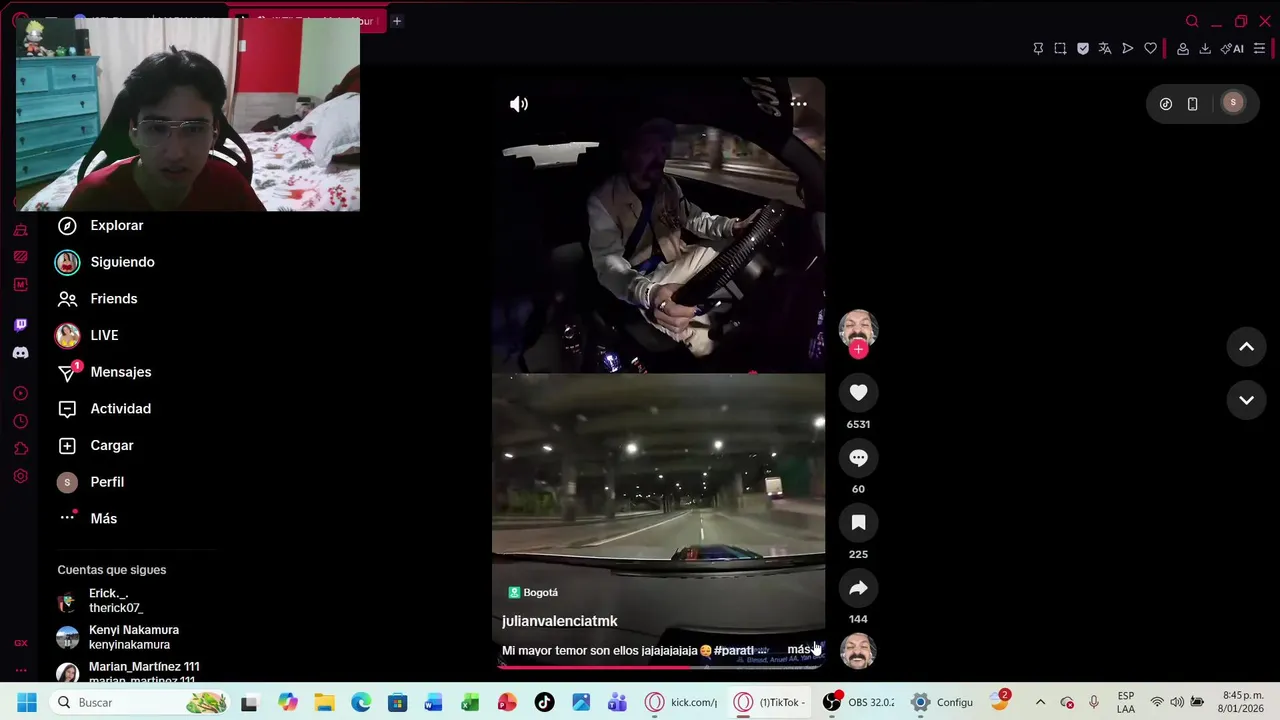The height and width of the screenshot is (720, 1280).
Task: Open ESP LAA language switcher
Action: (1126, 703)
